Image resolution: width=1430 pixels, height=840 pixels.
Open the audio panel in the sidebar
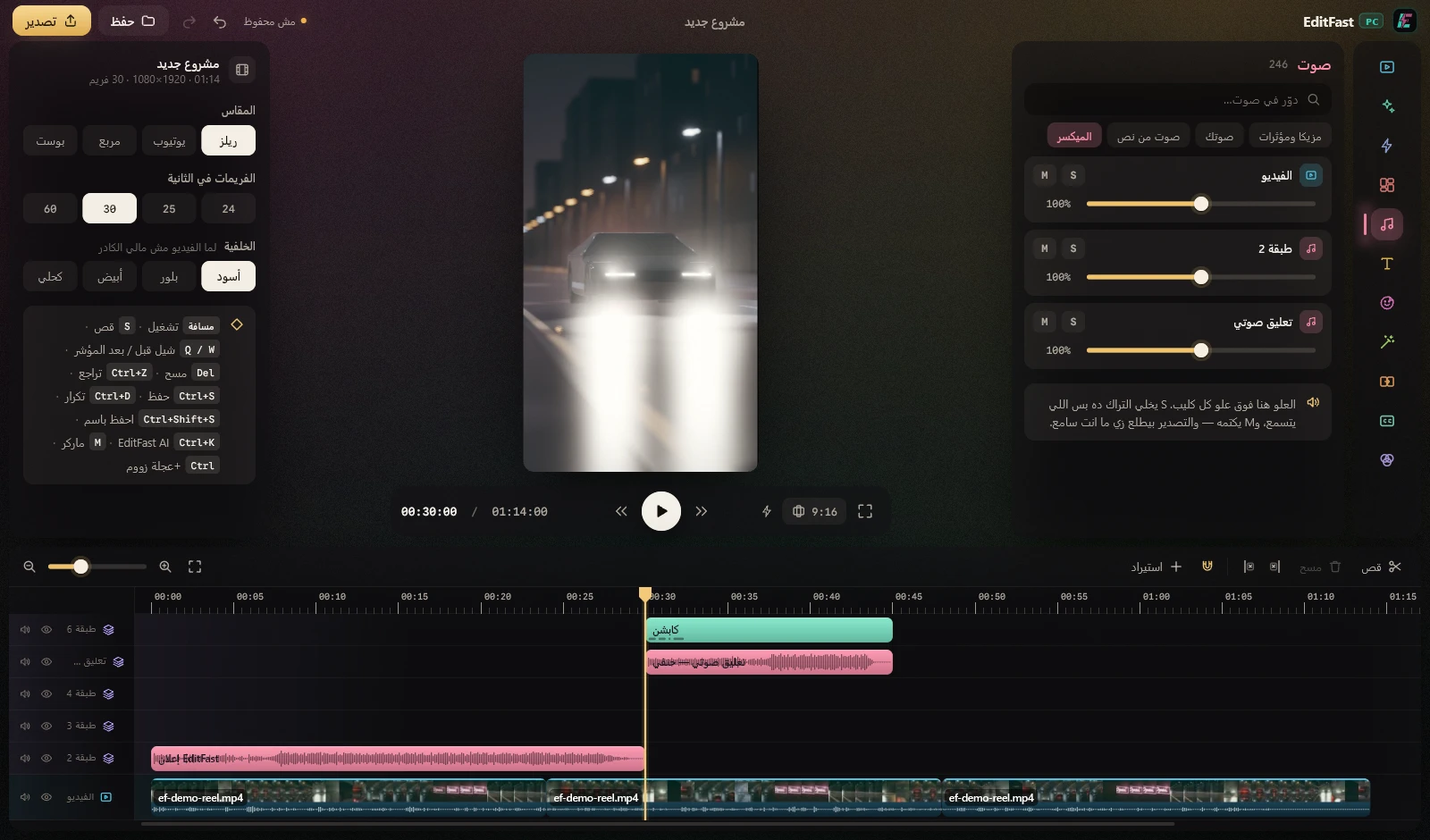click(x=1387, y=224)
